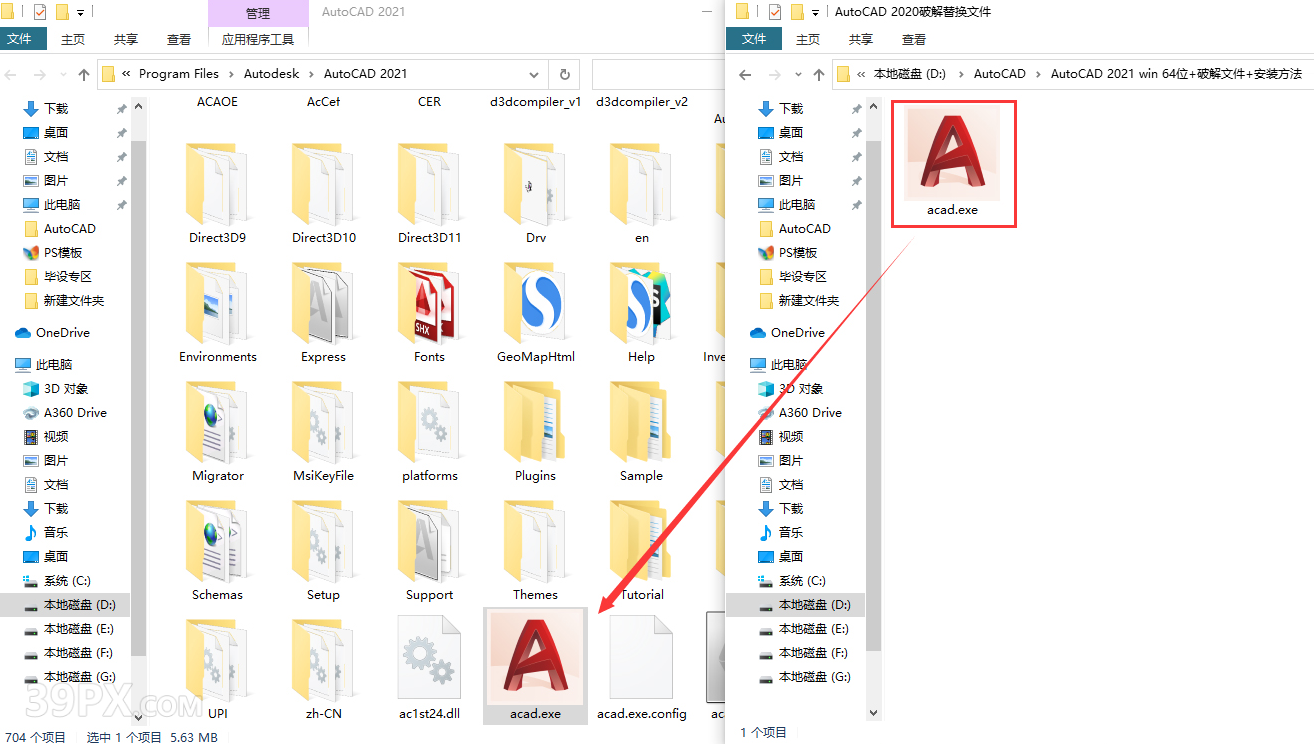Select acad.exe in the AutoCAD 2021 folder
This screenshot has height=744, width=1314.
pos(535,664)
